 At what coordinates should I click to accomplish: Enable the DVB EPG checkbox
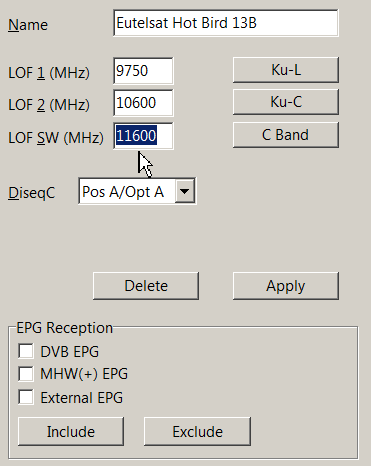[x=26, y=351]
